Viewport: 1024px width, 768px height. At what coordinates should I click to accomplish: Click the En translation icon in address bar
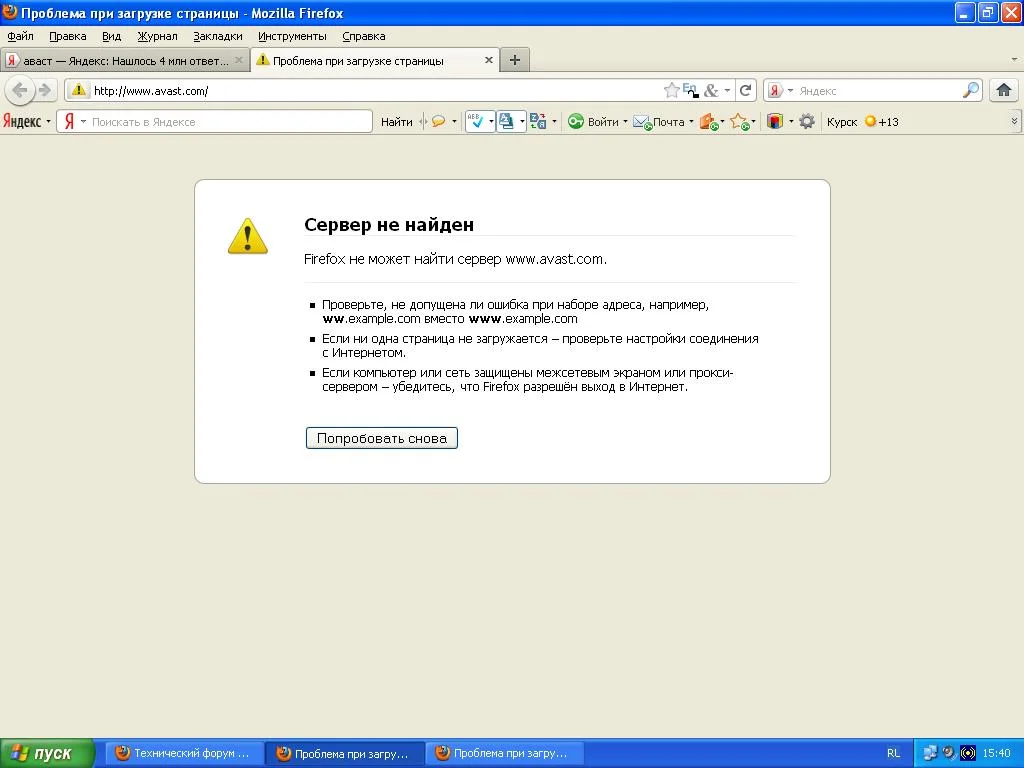pos(690,90)
